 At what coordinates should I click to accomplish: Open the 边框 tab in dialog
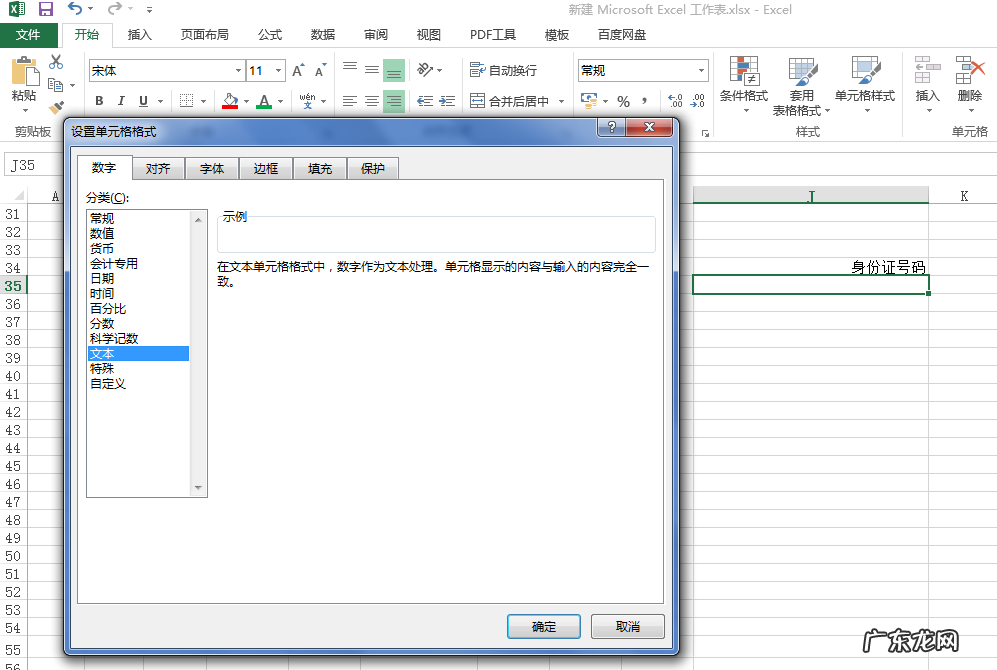(x=266, y=168)
